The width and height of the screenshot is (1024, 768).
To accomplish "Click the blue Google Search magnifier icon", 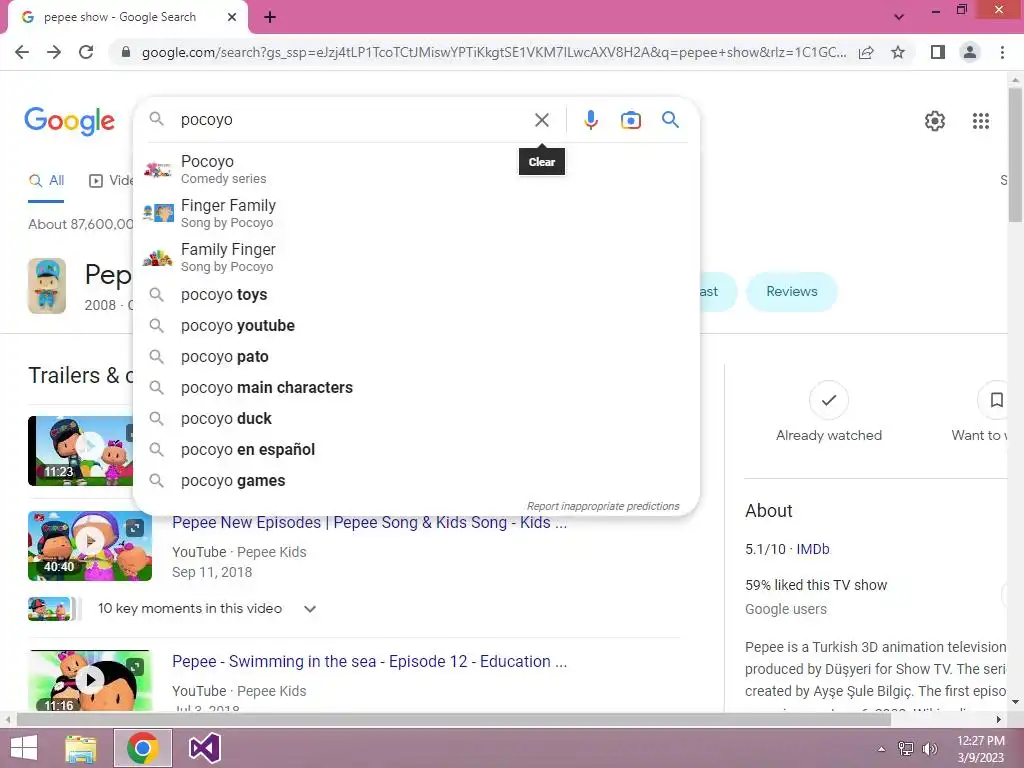I will [x=670, y=120].
